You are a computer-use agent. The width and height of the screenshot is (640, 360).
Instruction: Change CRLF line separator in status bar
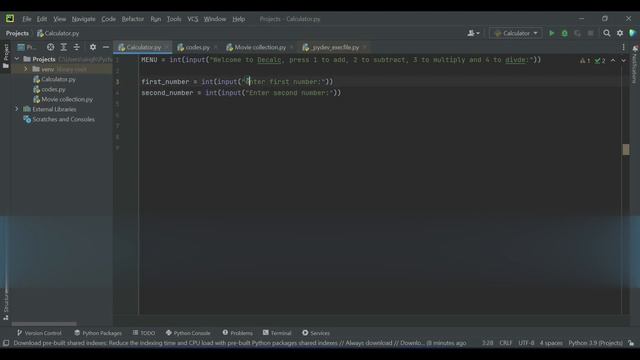tap(505, 343)
